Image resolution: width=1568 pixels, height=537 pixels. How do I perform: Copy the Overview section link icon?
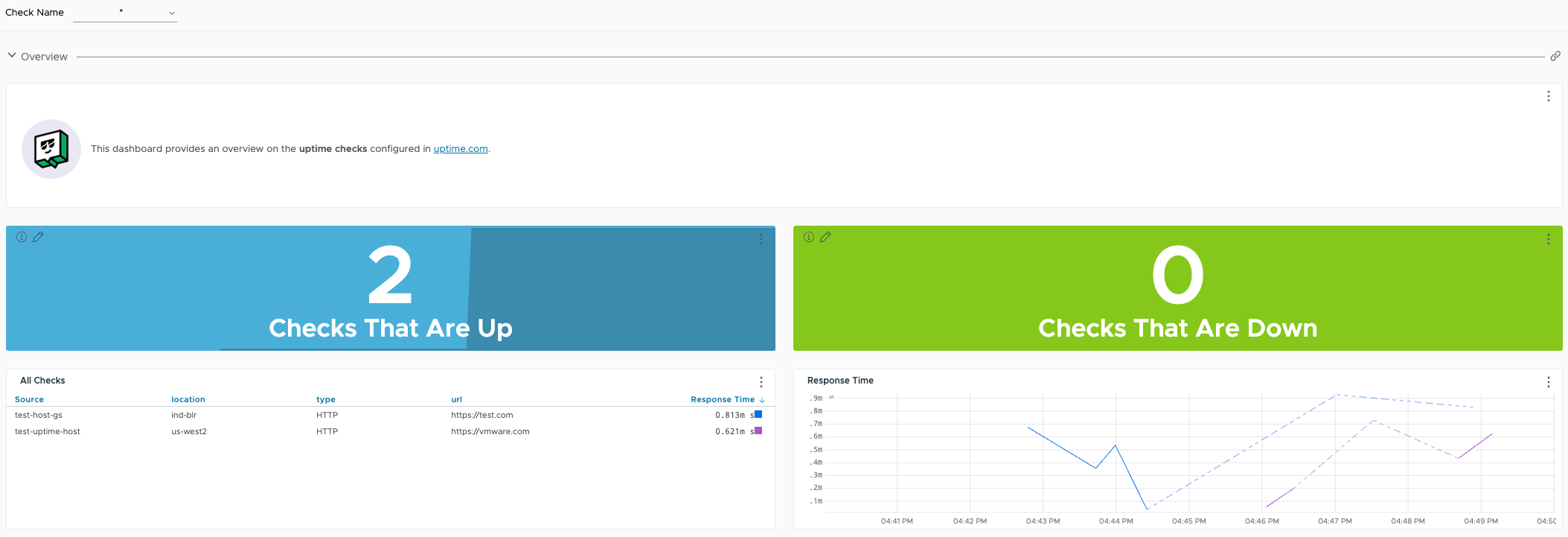tap(1555, 56)
